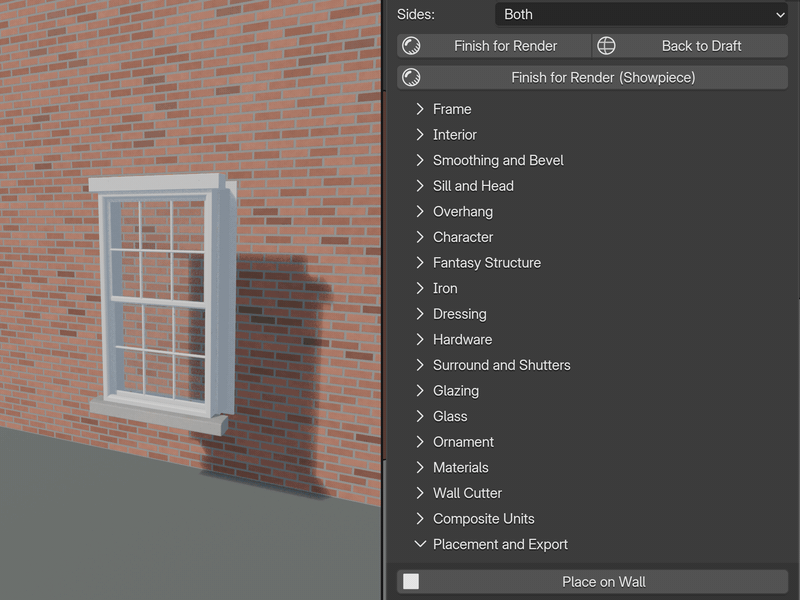
Task: Expand the Smoothing and Bevel section
Action: point(420,160)
